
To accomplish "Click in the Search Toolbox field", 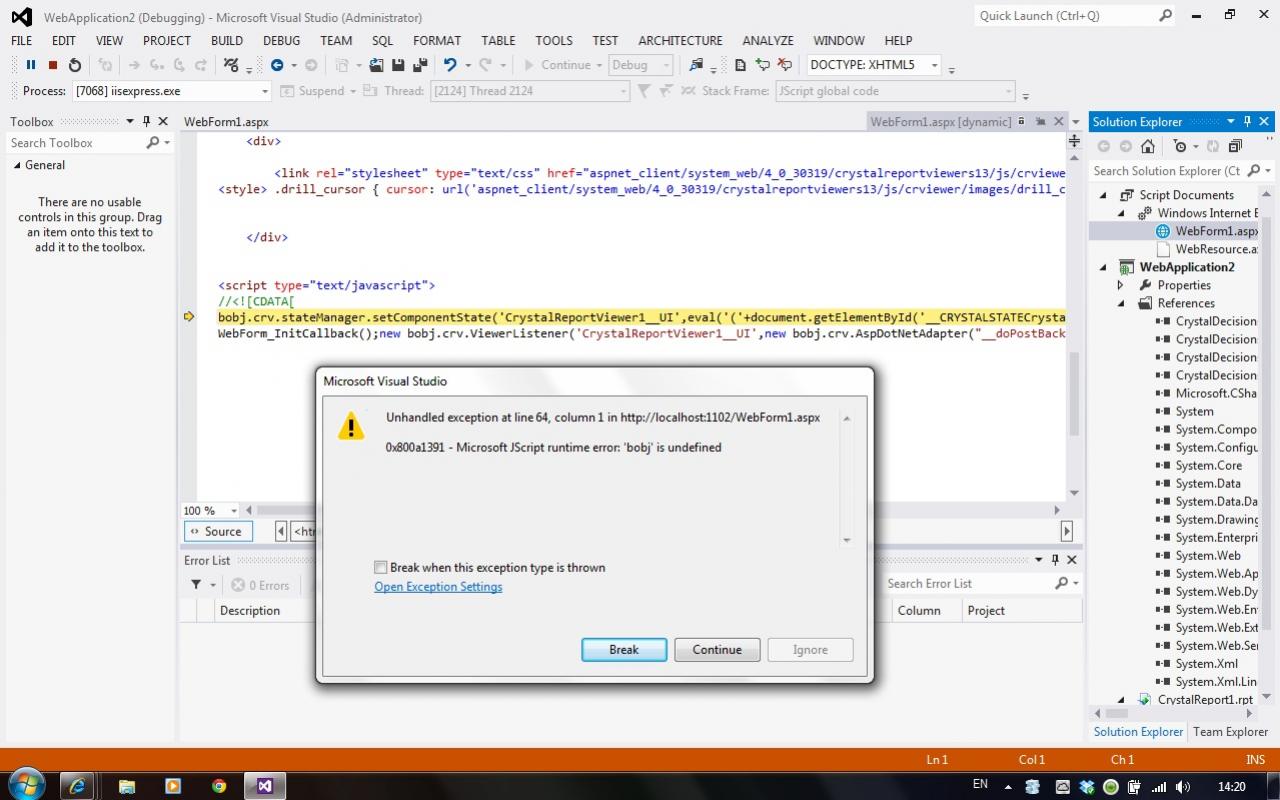I will (x=76, y=143).
